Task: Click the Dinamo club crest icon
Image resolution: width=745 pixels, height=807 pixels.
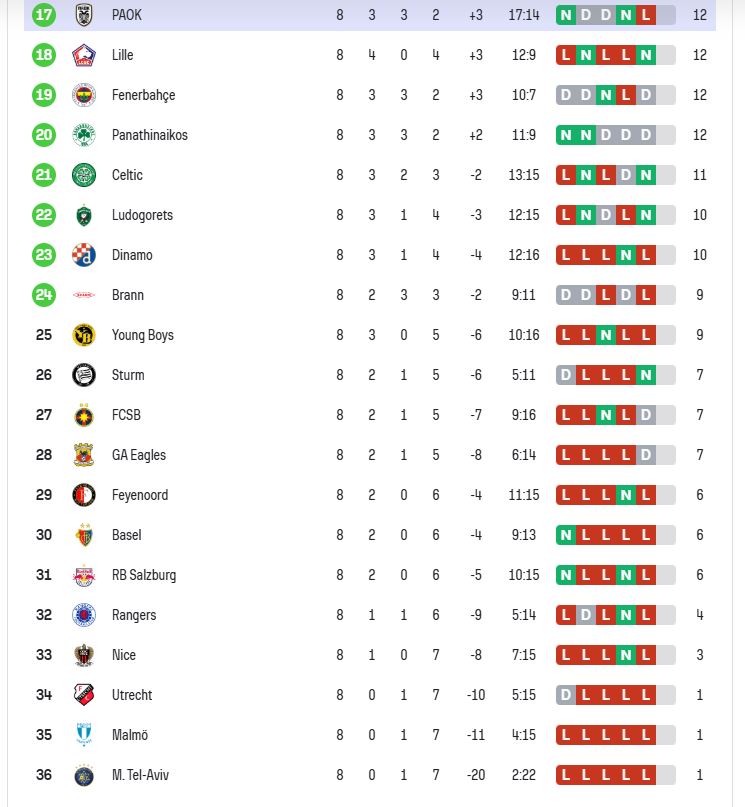Action: pos(84,255)
